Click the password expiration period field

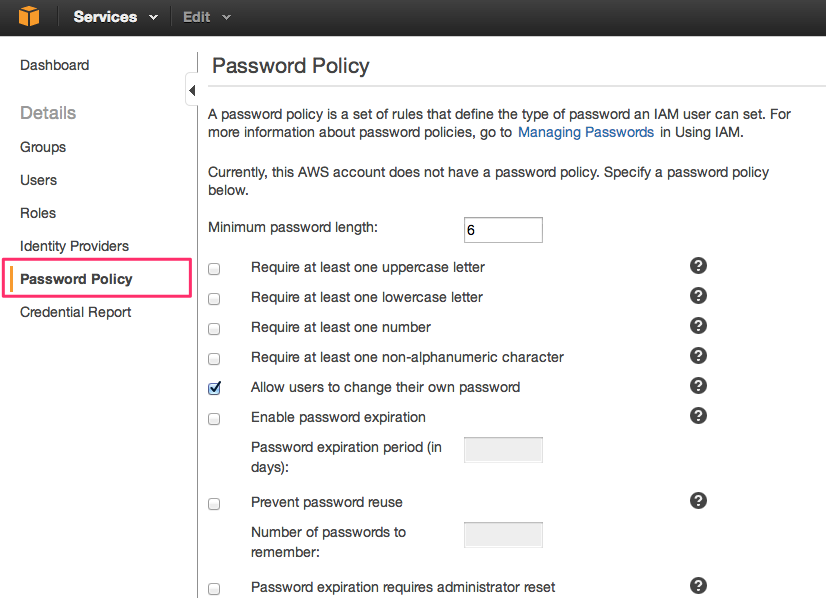tap(503, 449)
